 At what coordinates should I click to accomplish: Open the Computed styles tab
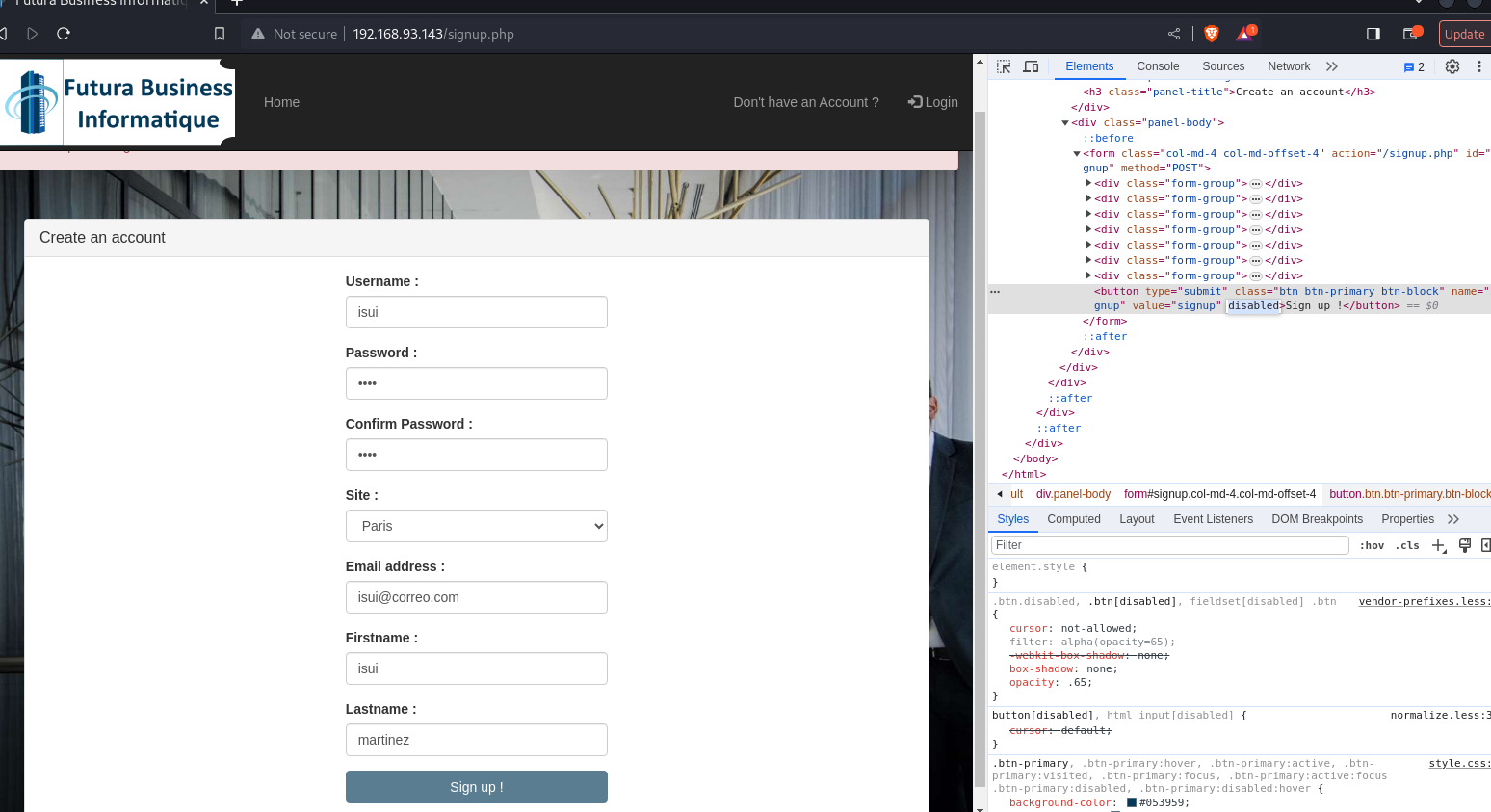(x=1073, y=519)
